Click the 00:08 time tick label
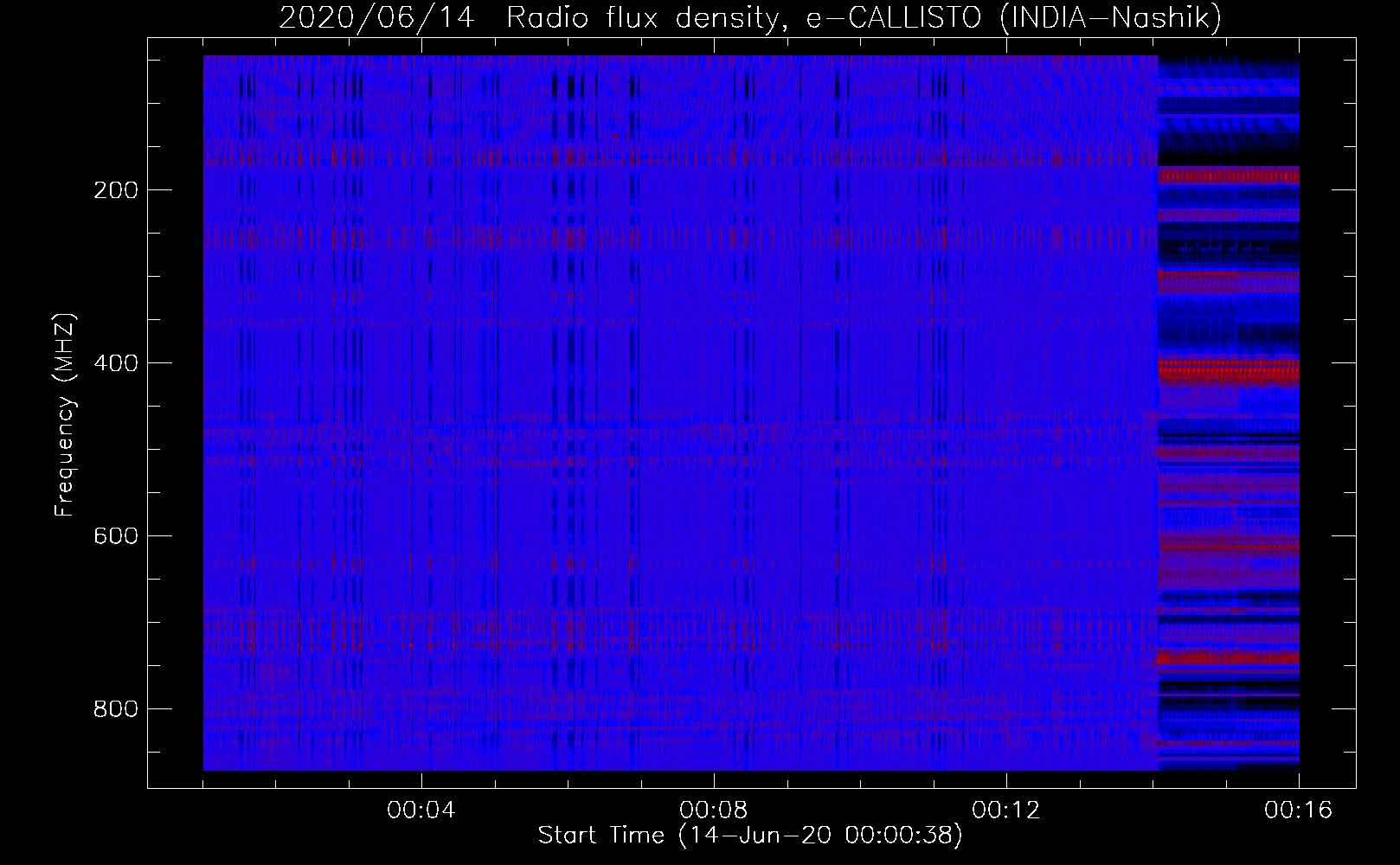Viewport: 1400px width, 865px height. click(714, 811)
